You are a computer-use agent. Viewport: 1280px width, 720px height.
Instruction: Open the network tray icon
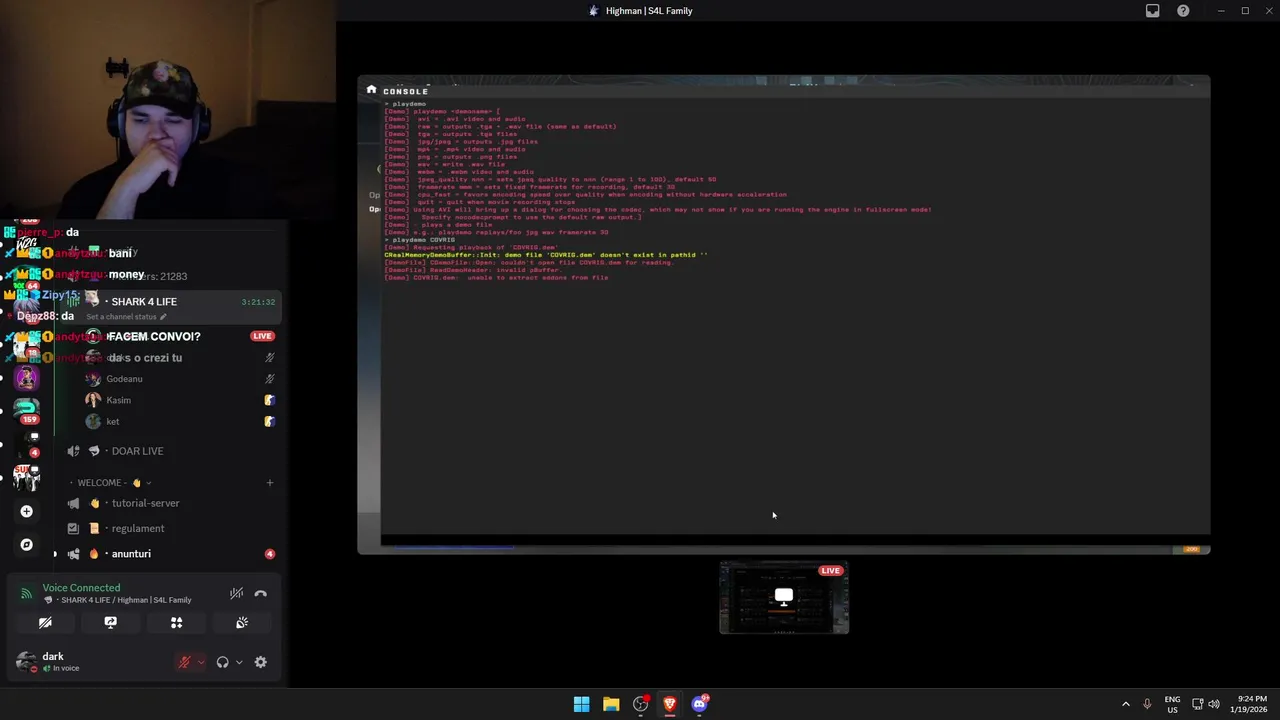pos(1197,704)
